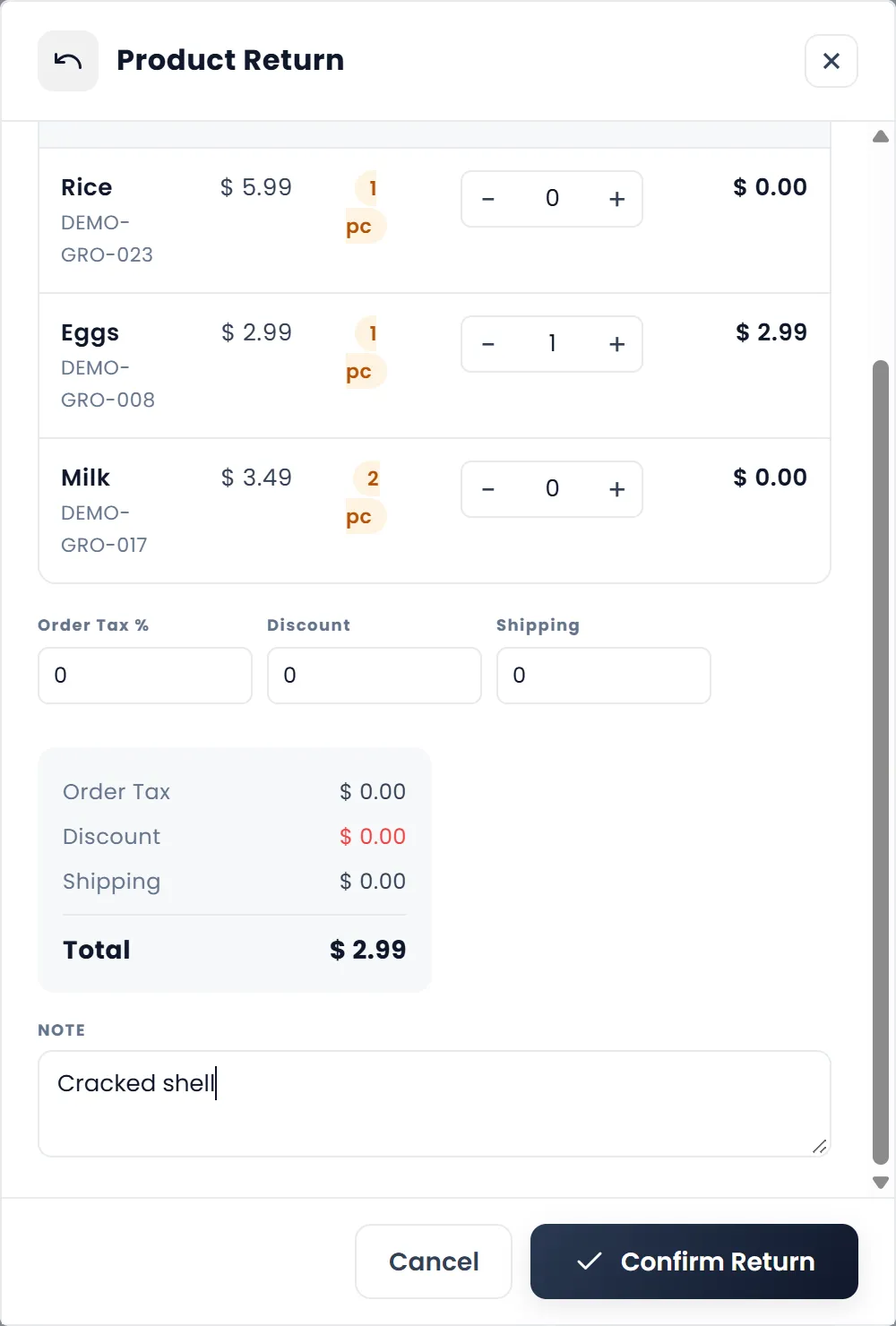The width and height of the screenshot is (896, 1326).
Task: Click the Product Return title
Action: coord(230,60)
